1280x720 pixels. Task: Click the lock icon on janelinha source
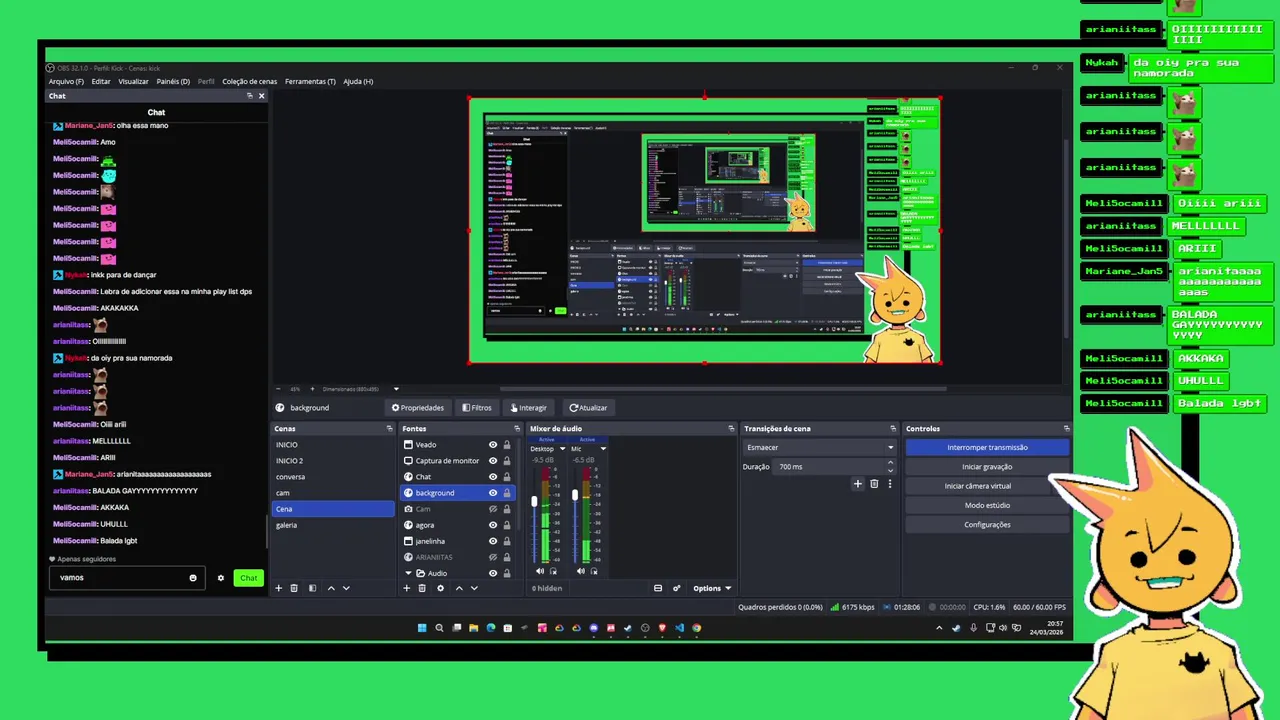click(507, 541)
